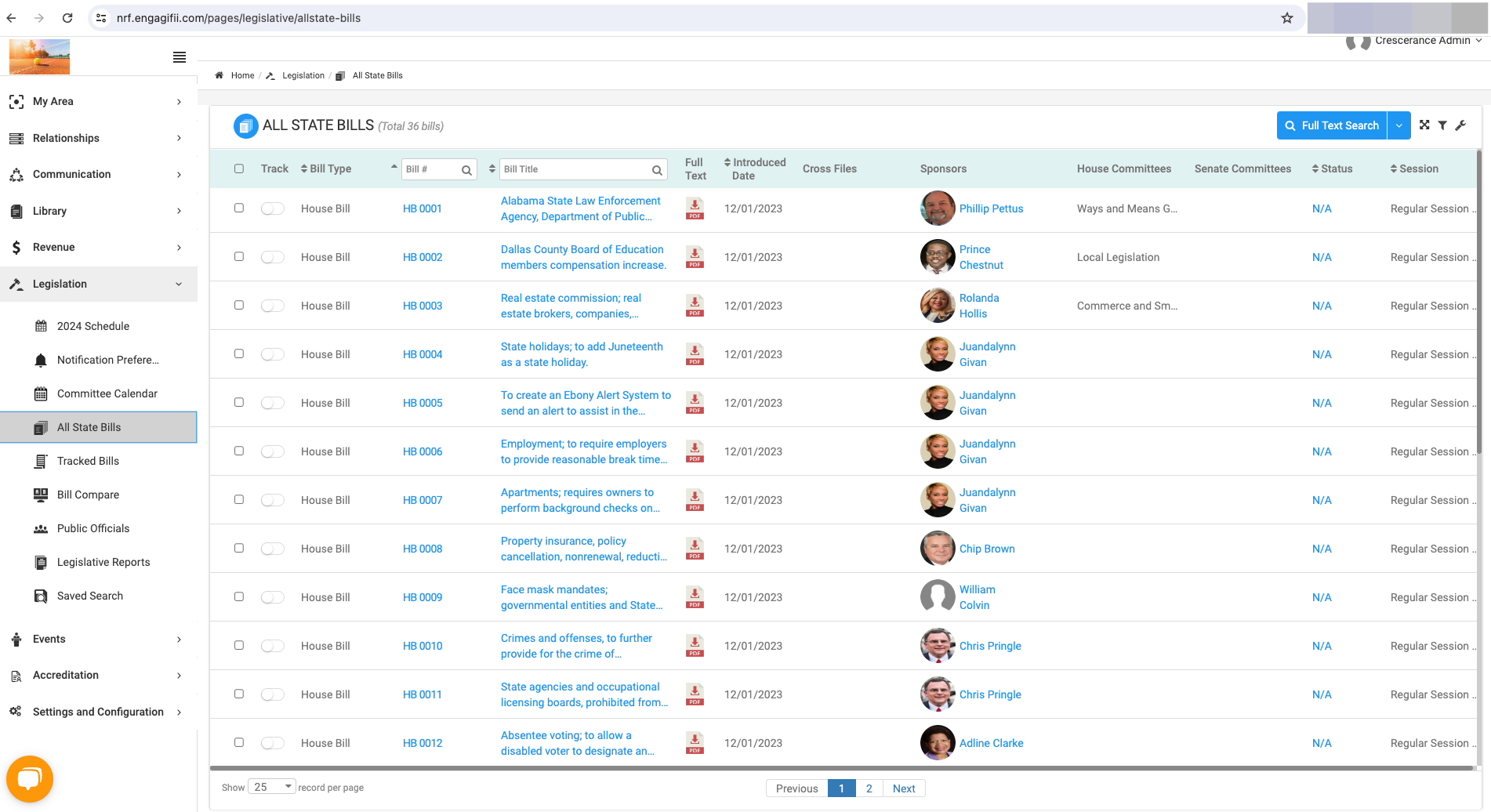This screenshot has width=1491, height=812.
Task: Open the chat support bubble
Action: [x=30, y=778]
